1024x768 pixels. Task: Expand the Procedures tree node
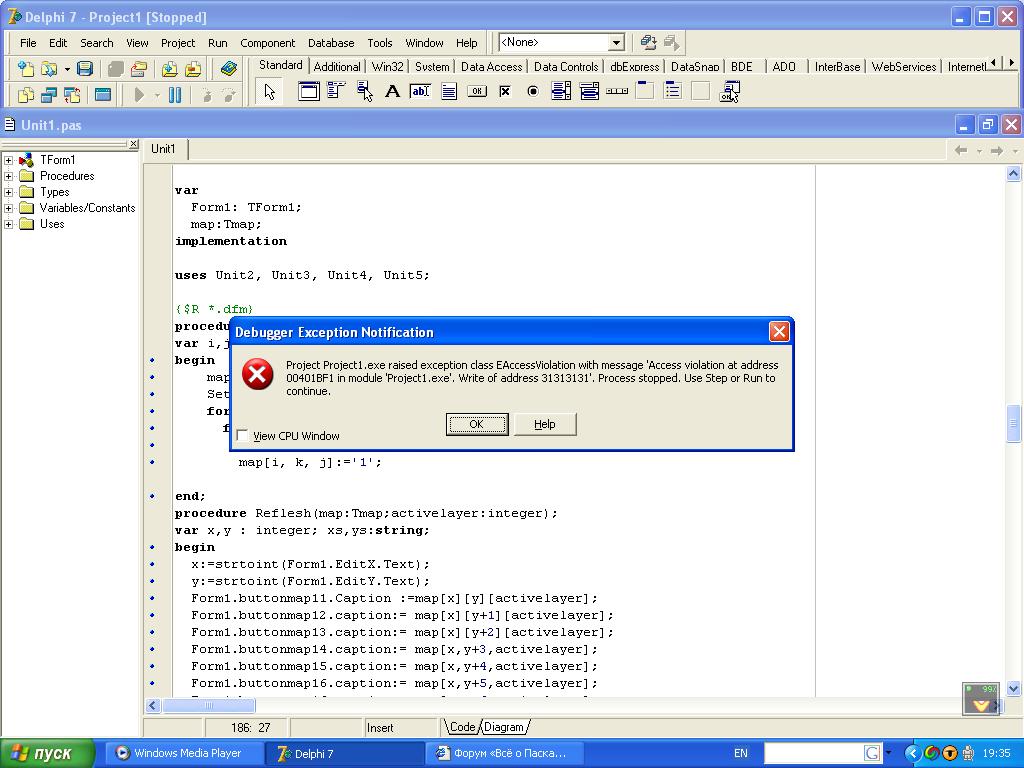(x=9, y=176)
